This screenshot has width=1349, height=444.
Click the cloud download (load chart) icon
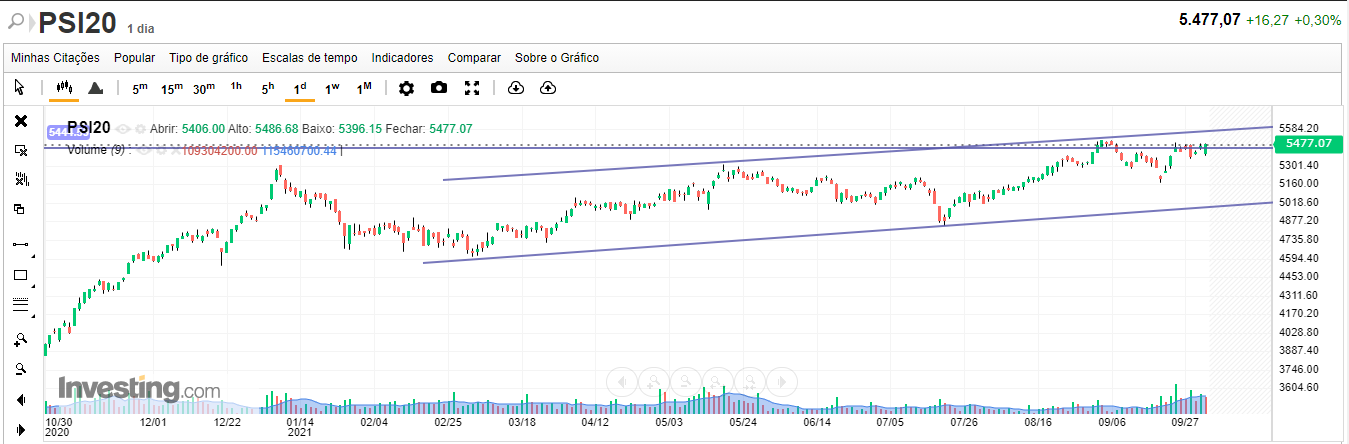pyautogui.click(x=516, y=88)
